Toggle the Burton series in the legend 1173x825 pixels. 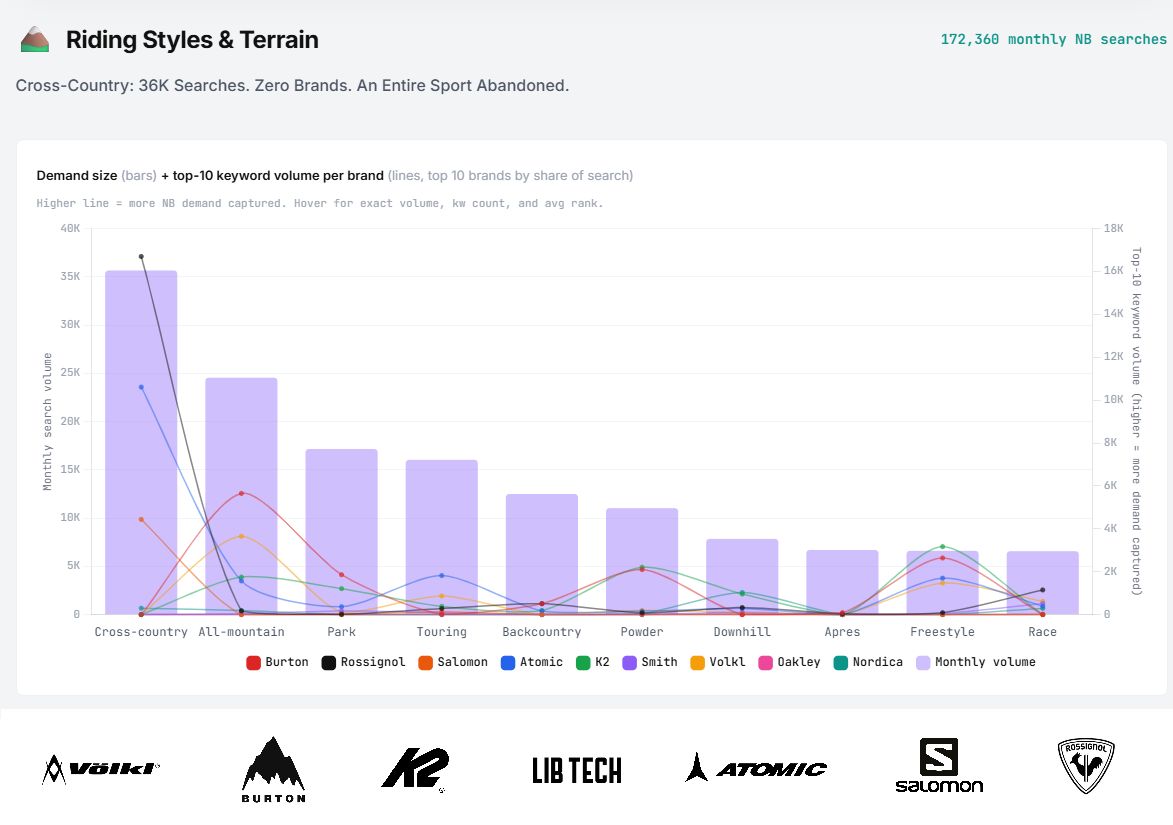[278, 663]
